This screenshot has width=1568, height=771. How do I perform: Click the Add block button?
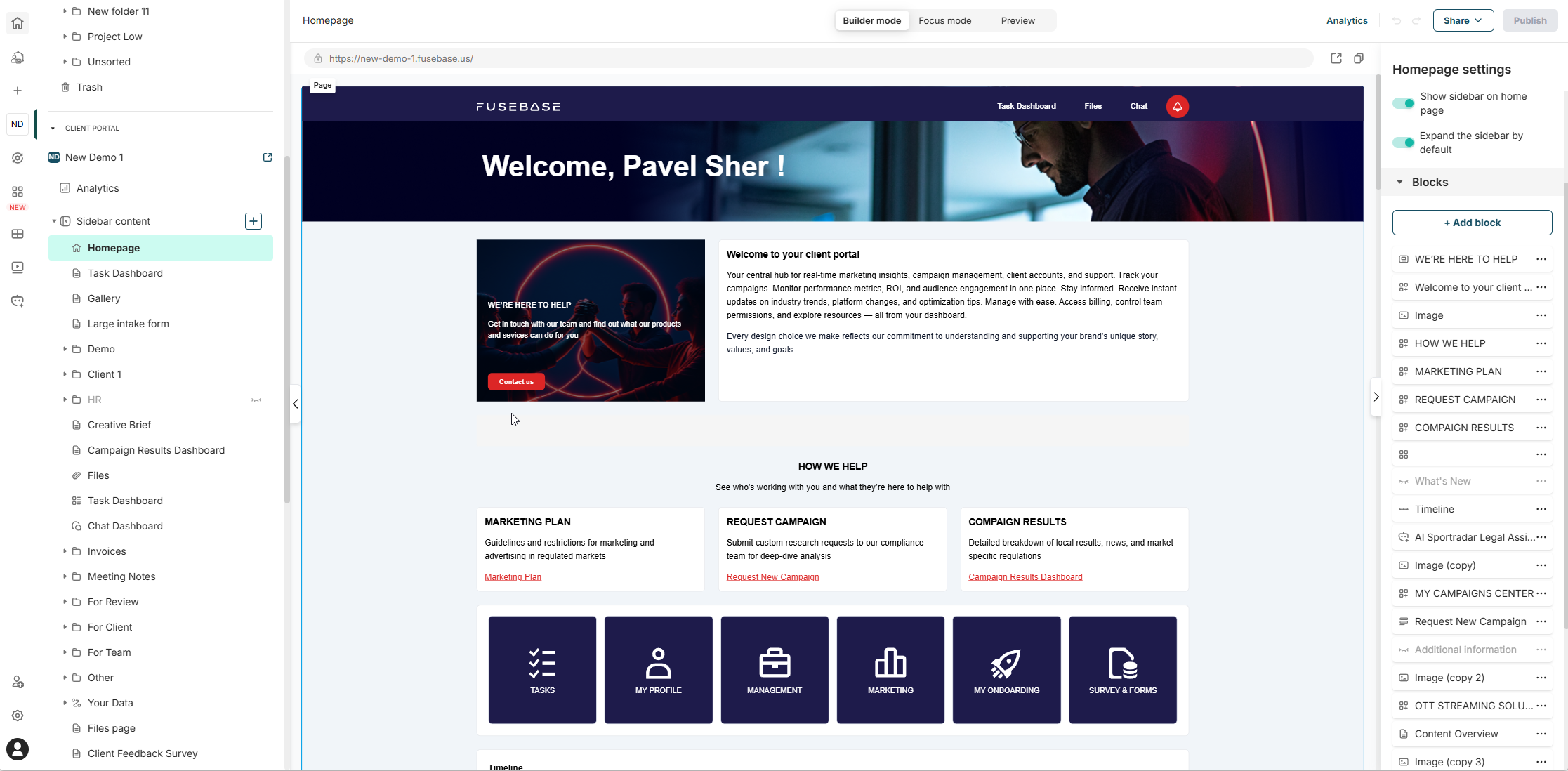pyautogui.click(x=1472, y=223)
